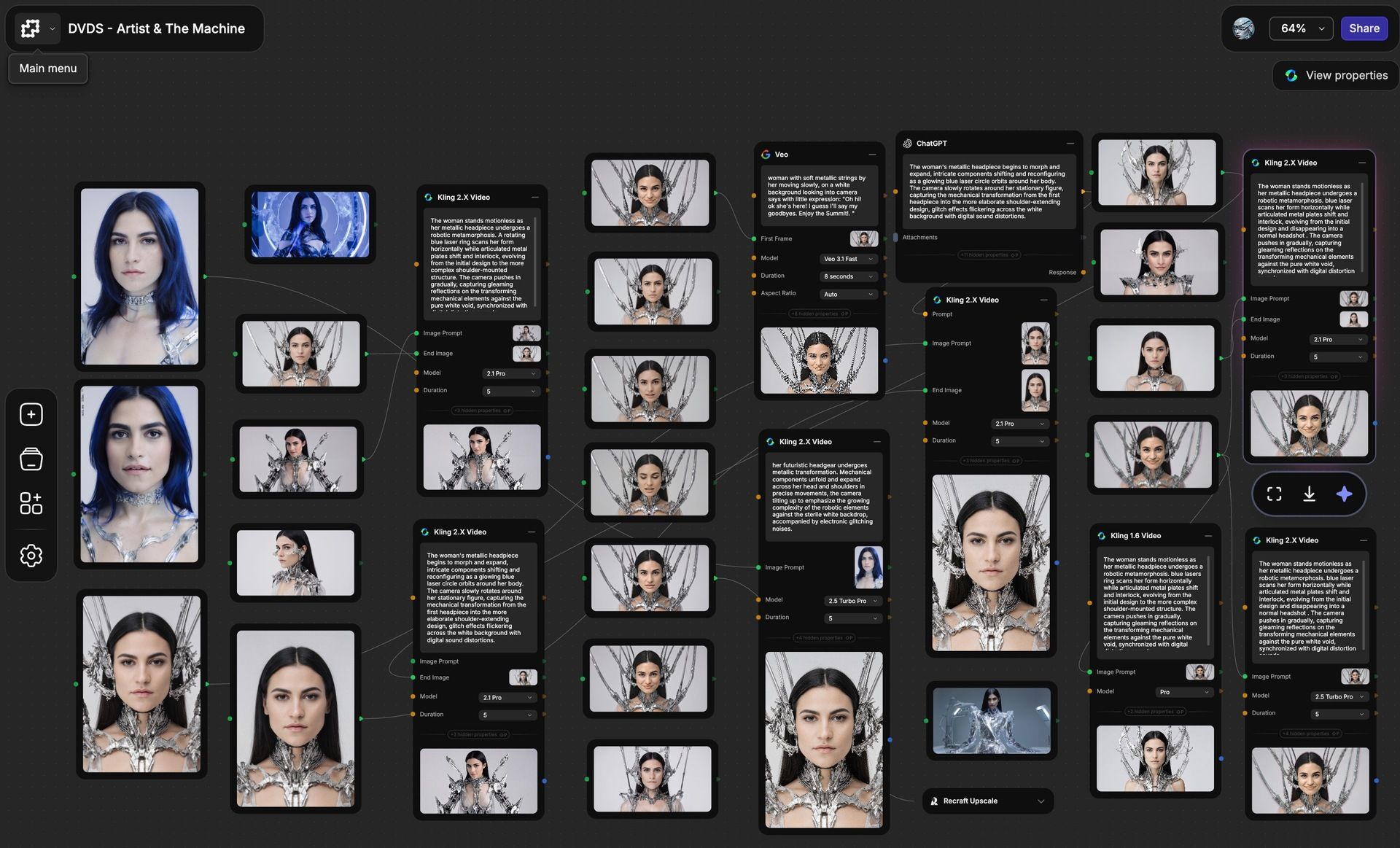Screen dimensions: 1400x848
Task: Collapse the Kling 1.6 Video node
Action: 1208,536
